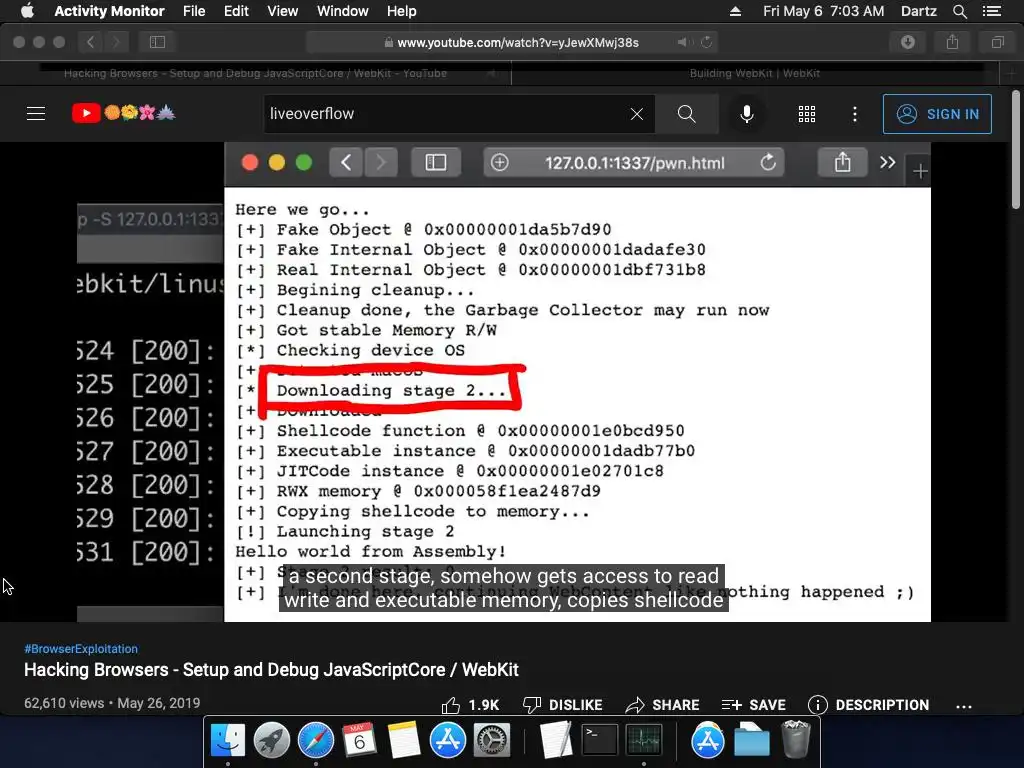Screen dimensions: 1024x768
Task: Open Spotlight search in menu bar
Action: tap(959, 11)
